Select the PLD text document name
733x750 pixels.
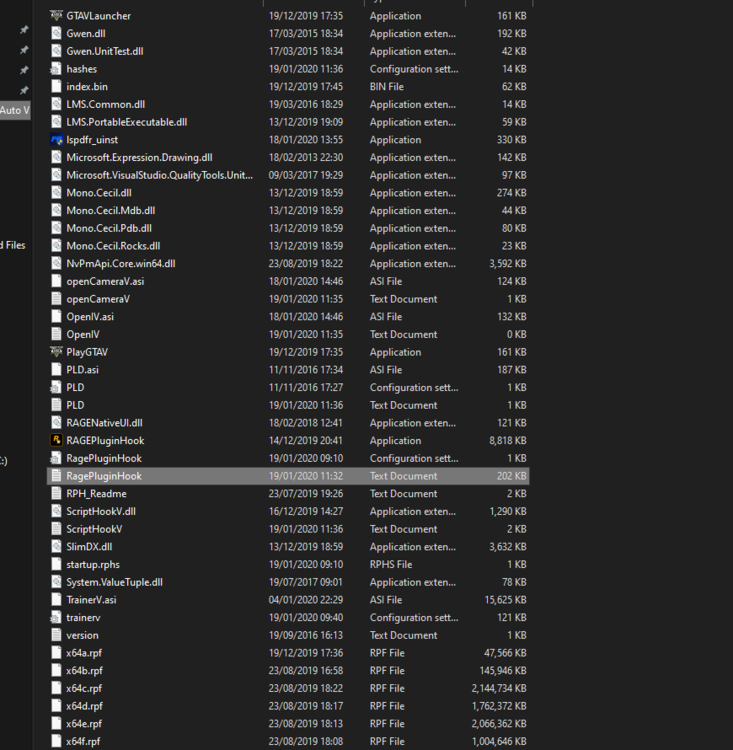tap(75, 405)
